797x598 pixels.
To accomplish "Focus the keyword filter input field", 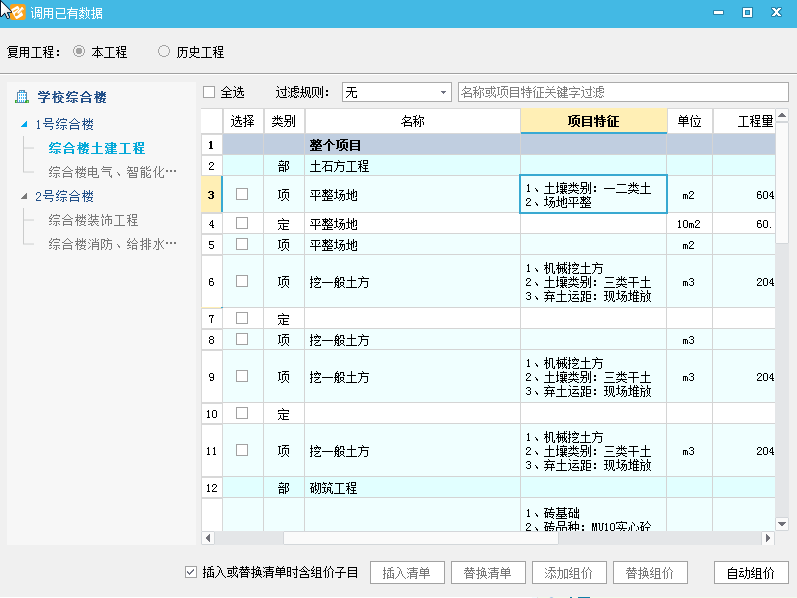I will (622, 92).
